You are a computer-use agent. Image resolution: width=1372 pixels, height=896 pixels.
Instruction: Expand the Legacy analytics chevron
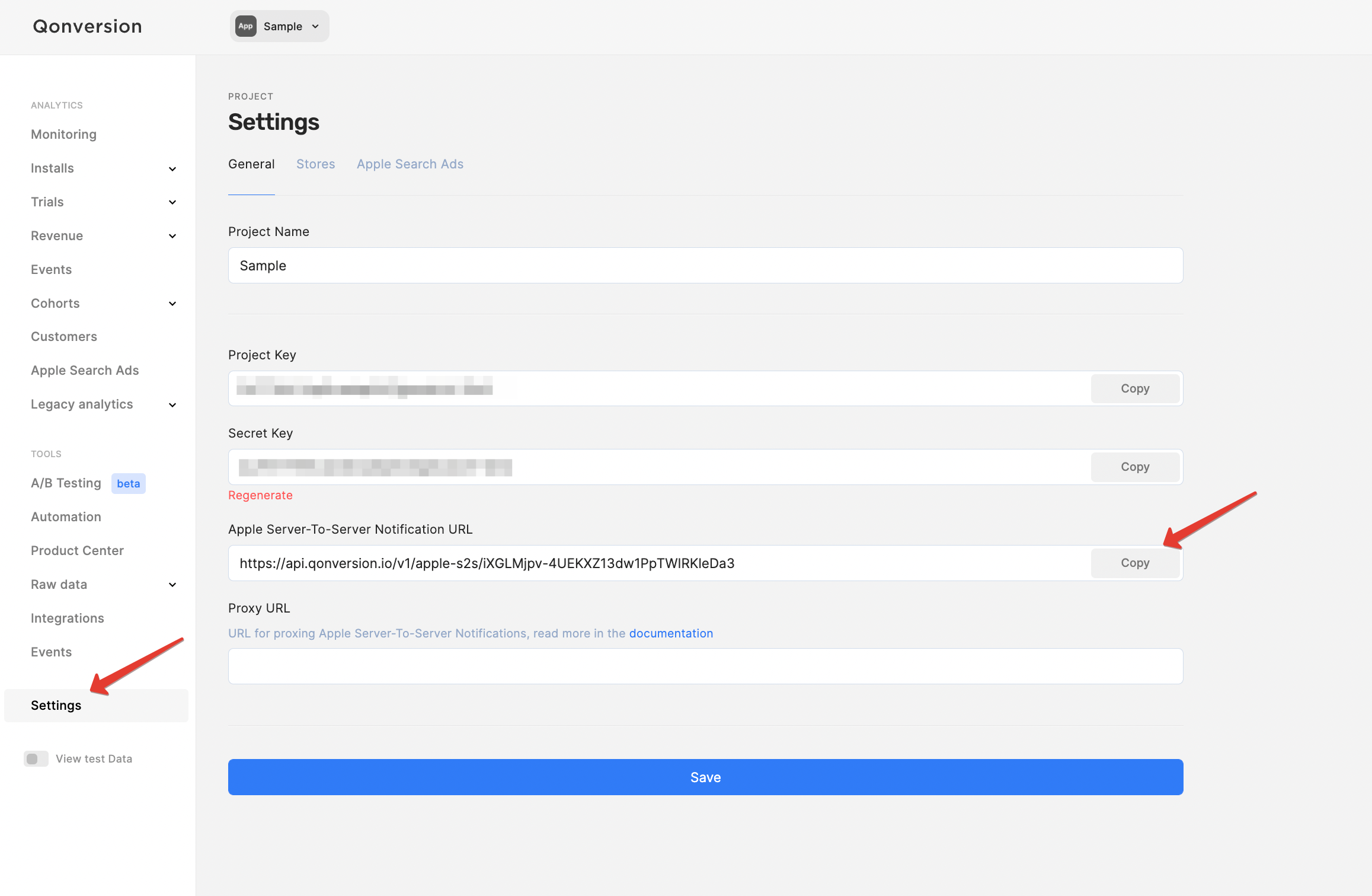click(x=172, y=405)
